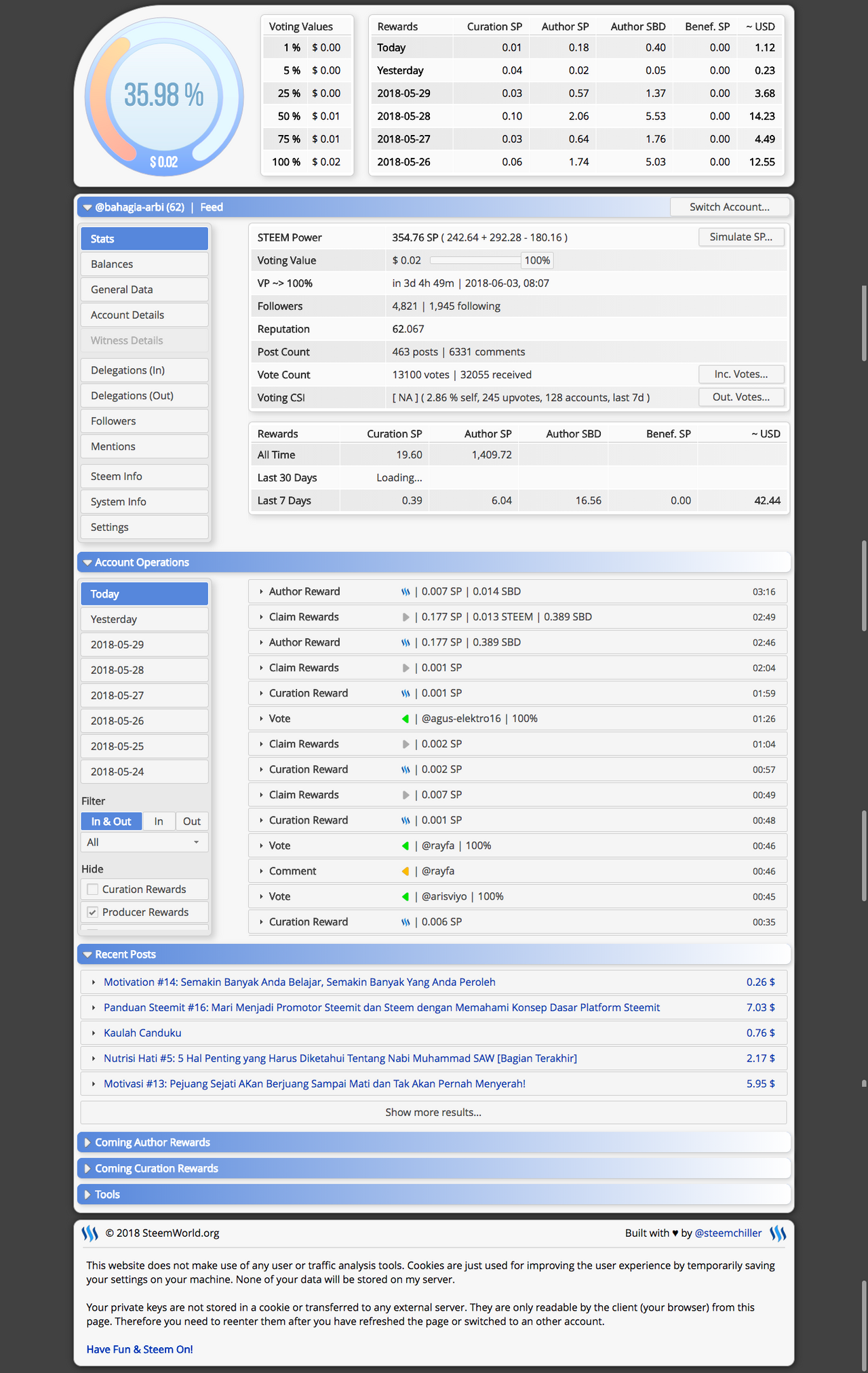Screen dimensions: 868x1373
Task: Open the Panduan Steemit #16 post link
Action: [382, 1008]
